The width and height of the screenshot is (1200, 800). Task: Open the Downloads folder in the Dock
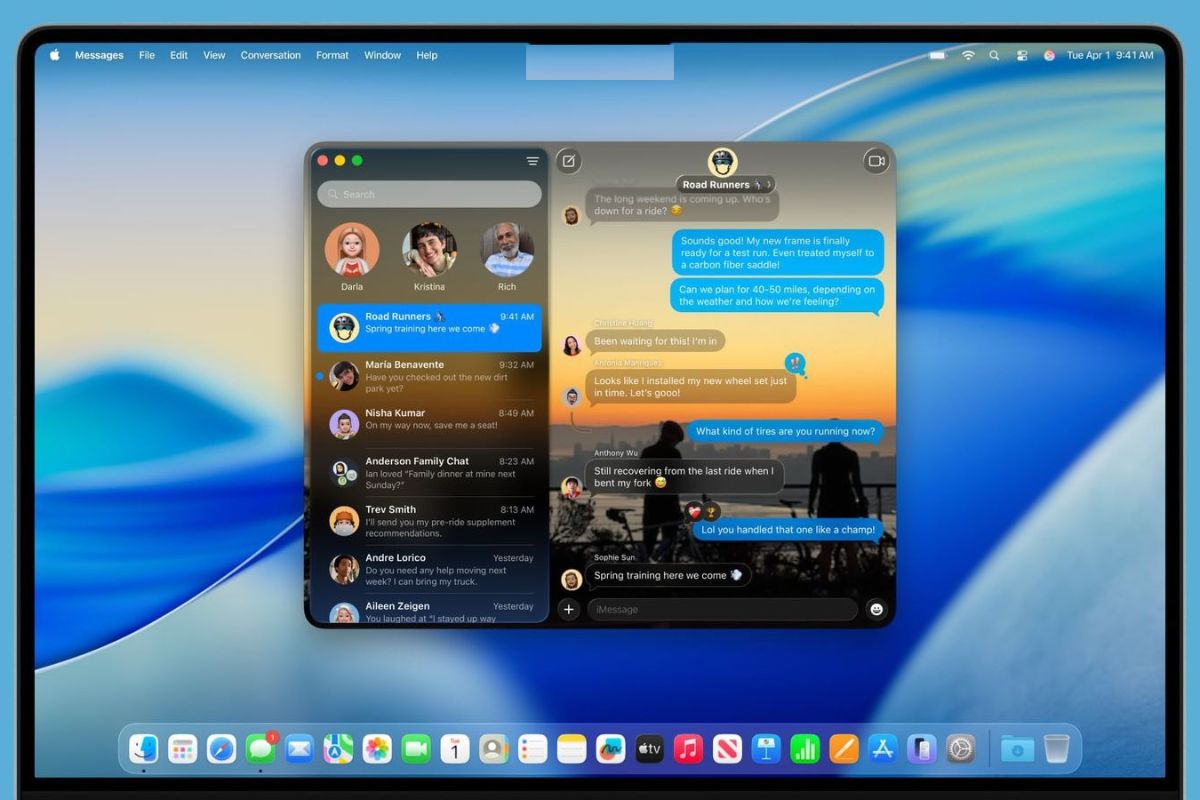(x=1018, y=748)
